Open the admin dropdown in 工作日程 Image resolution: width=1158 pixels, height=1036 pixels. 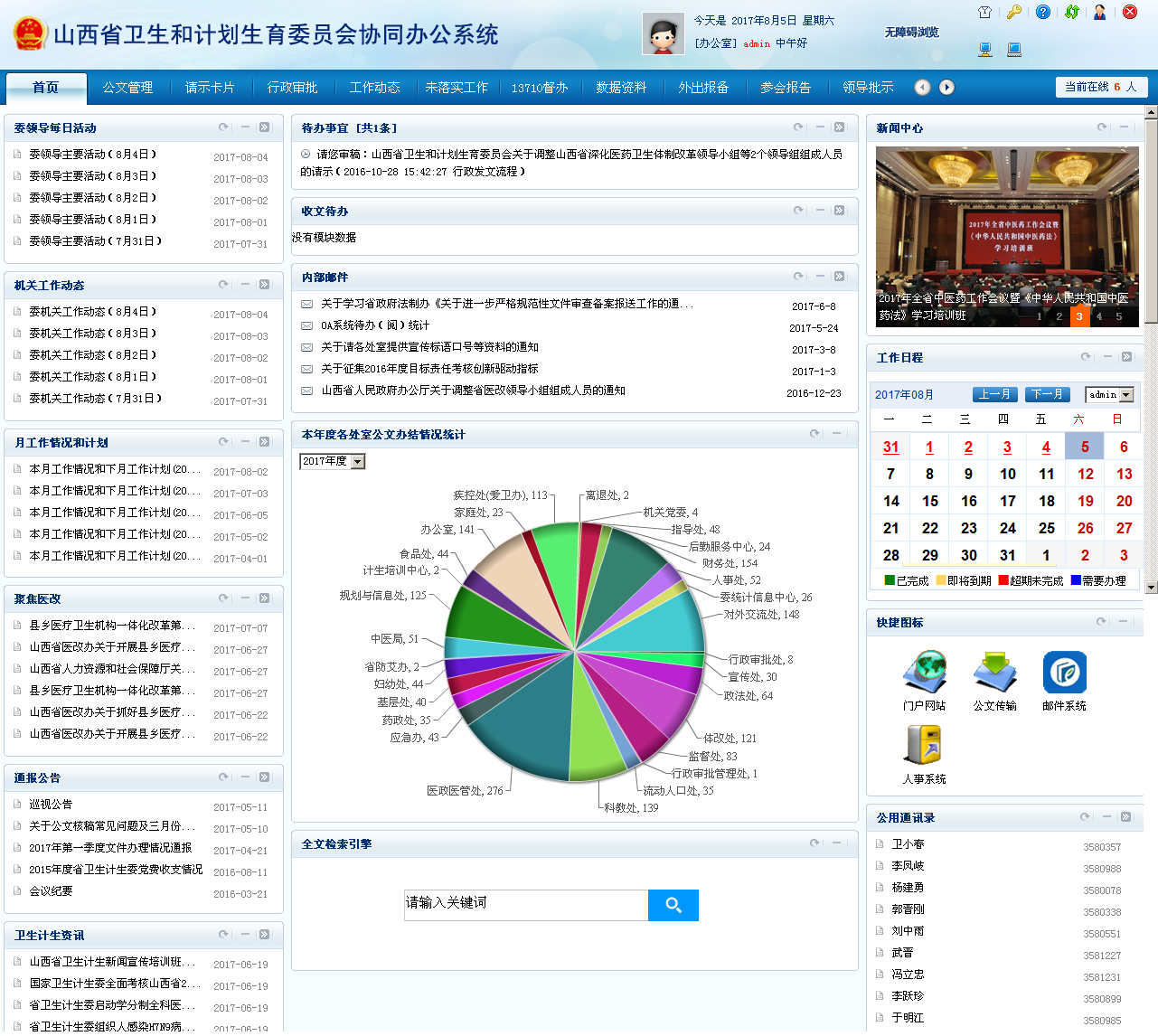[x=1109, y=395]
